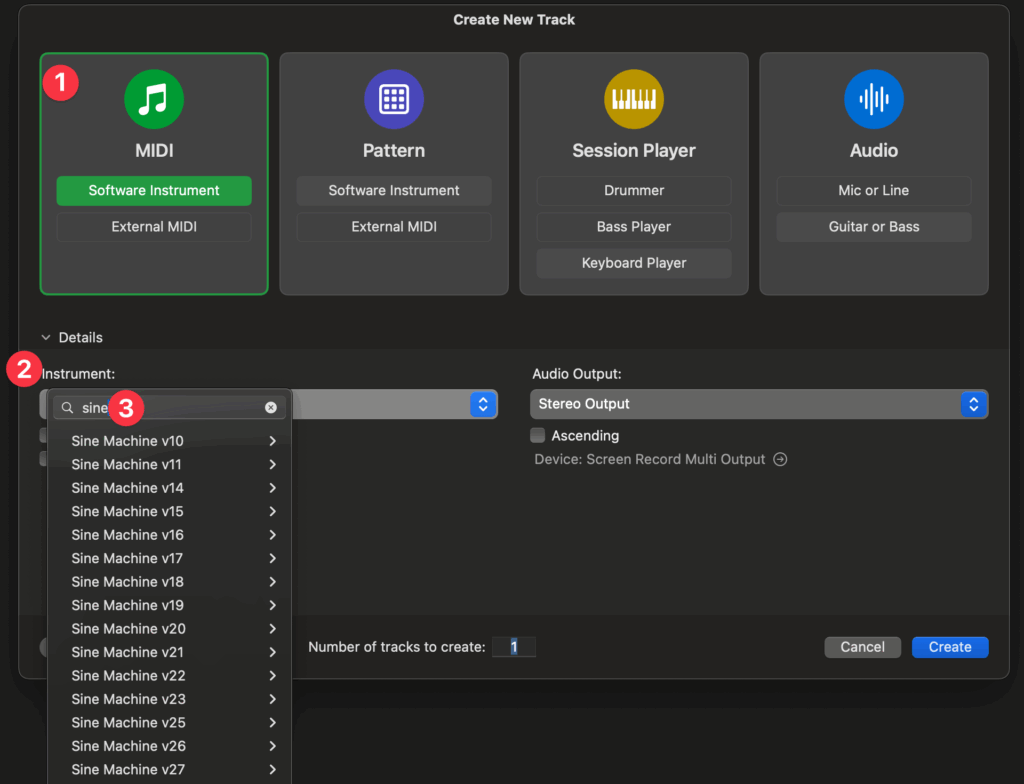Choose Sine Machine v20 from list

(x=128, y=629)
